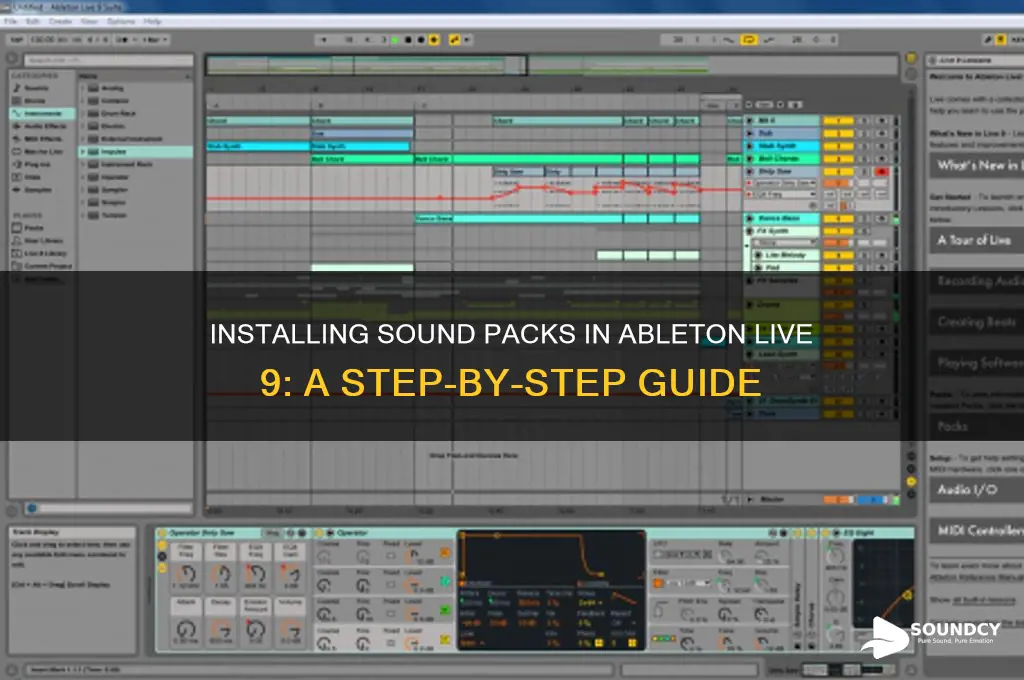
Task: Toggle the yellow Key Map mode button
Action: (1000, 40)
